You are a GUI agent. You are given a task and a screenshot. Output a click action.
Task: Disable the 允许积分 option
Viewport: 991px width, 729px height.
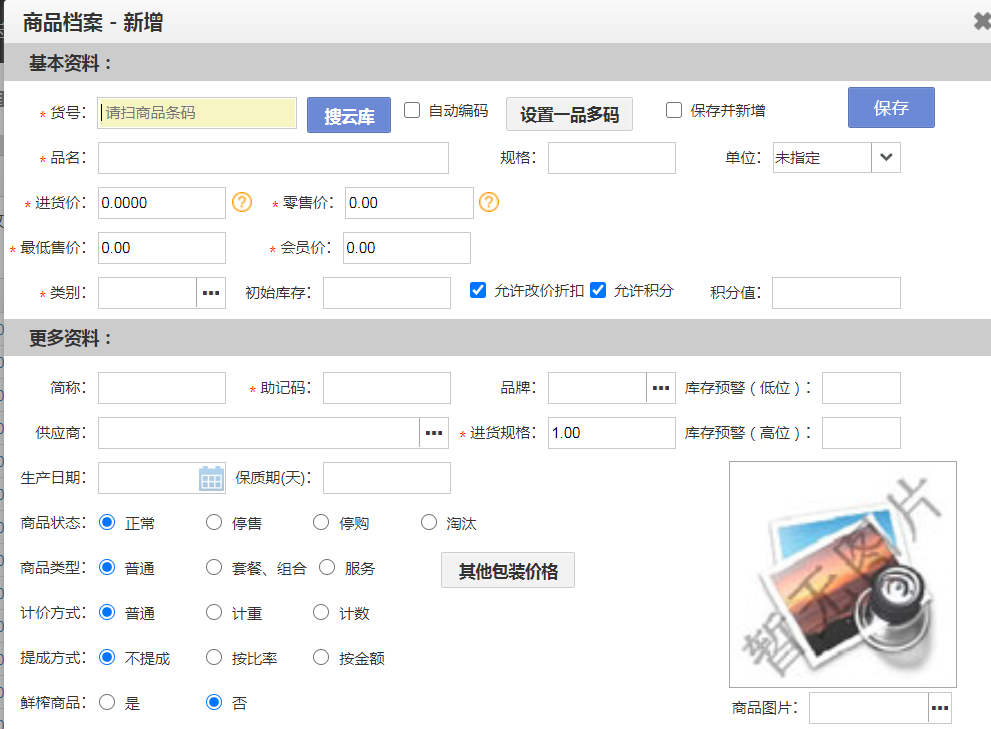tap(597, 290)
